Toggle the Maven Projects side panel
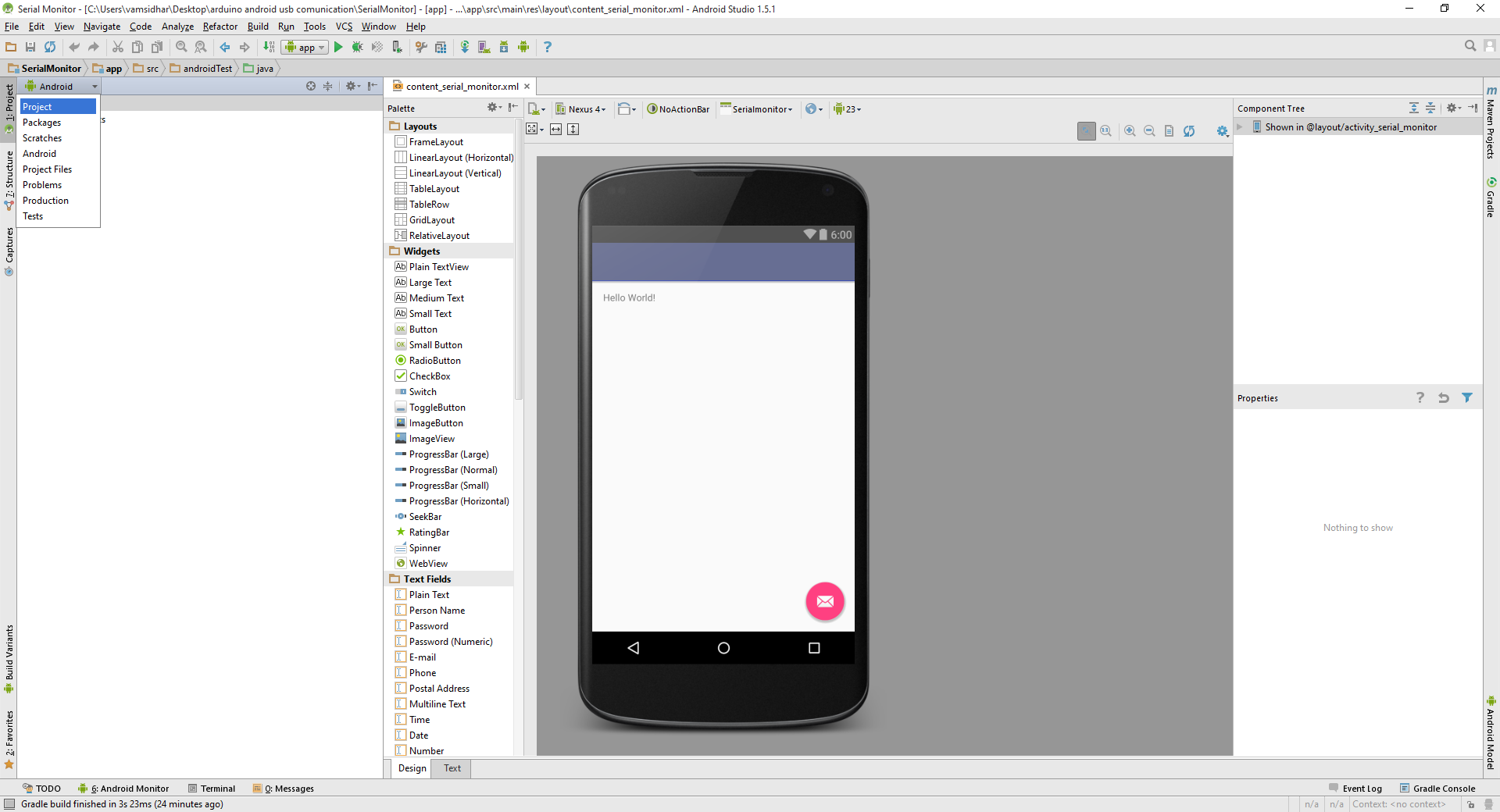The width and height of the screenshot is (1500, 812). 1491,123
